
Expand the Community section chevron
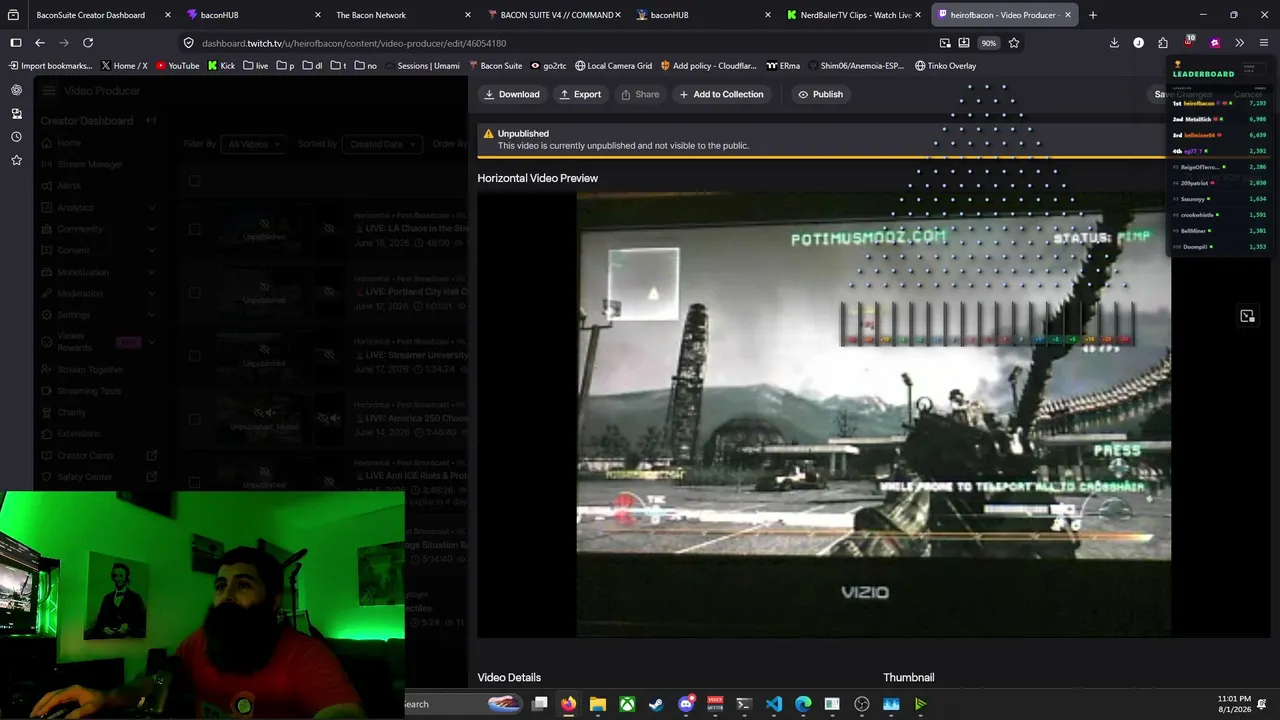(151, 229)
